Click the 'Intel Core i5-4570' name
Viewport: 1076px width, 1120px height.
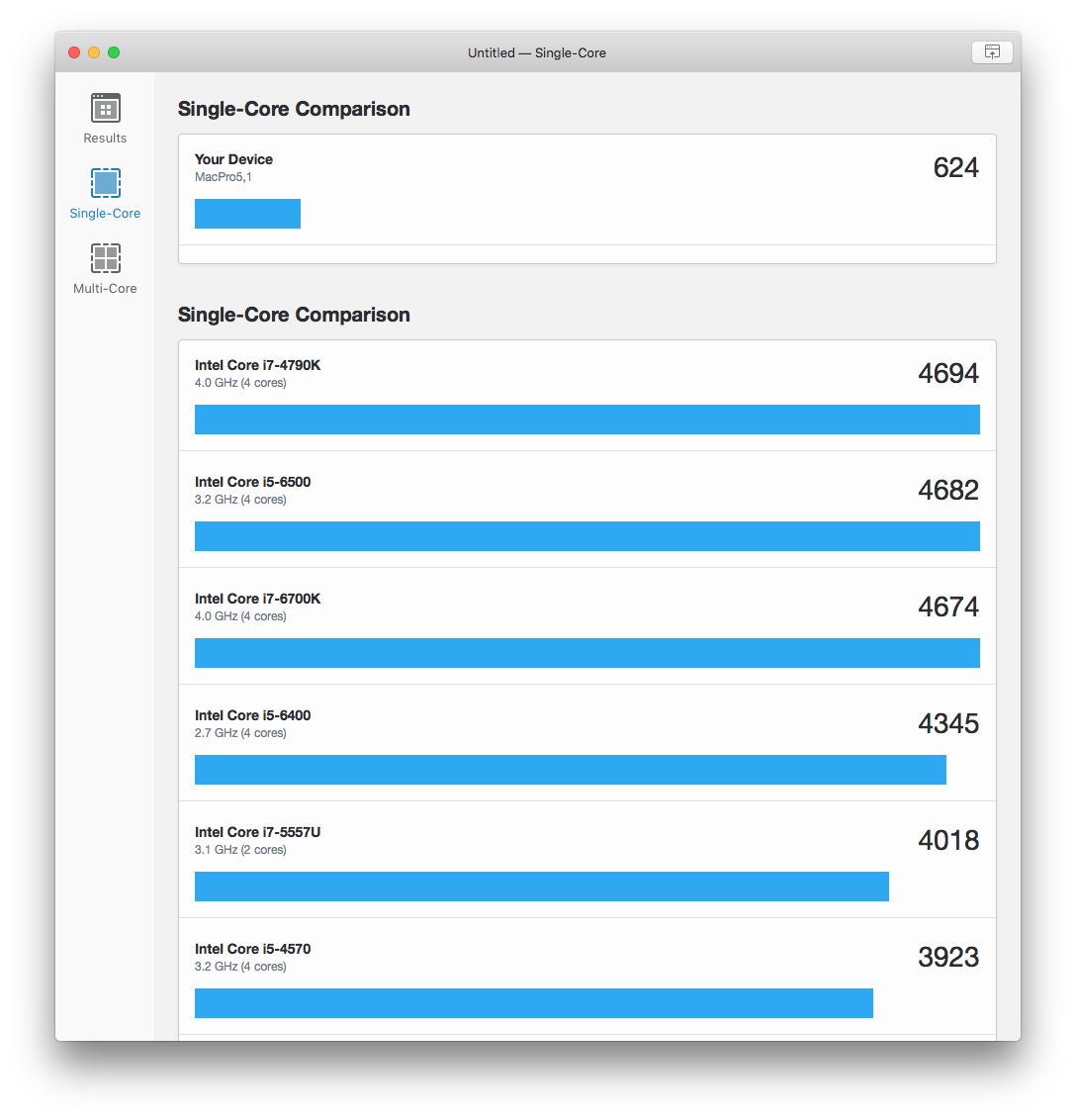point(253,949)
